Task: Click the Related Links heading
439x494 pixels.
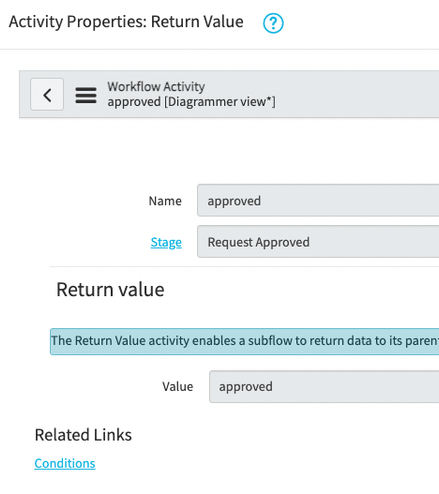Action: click(x=83, y=435)
